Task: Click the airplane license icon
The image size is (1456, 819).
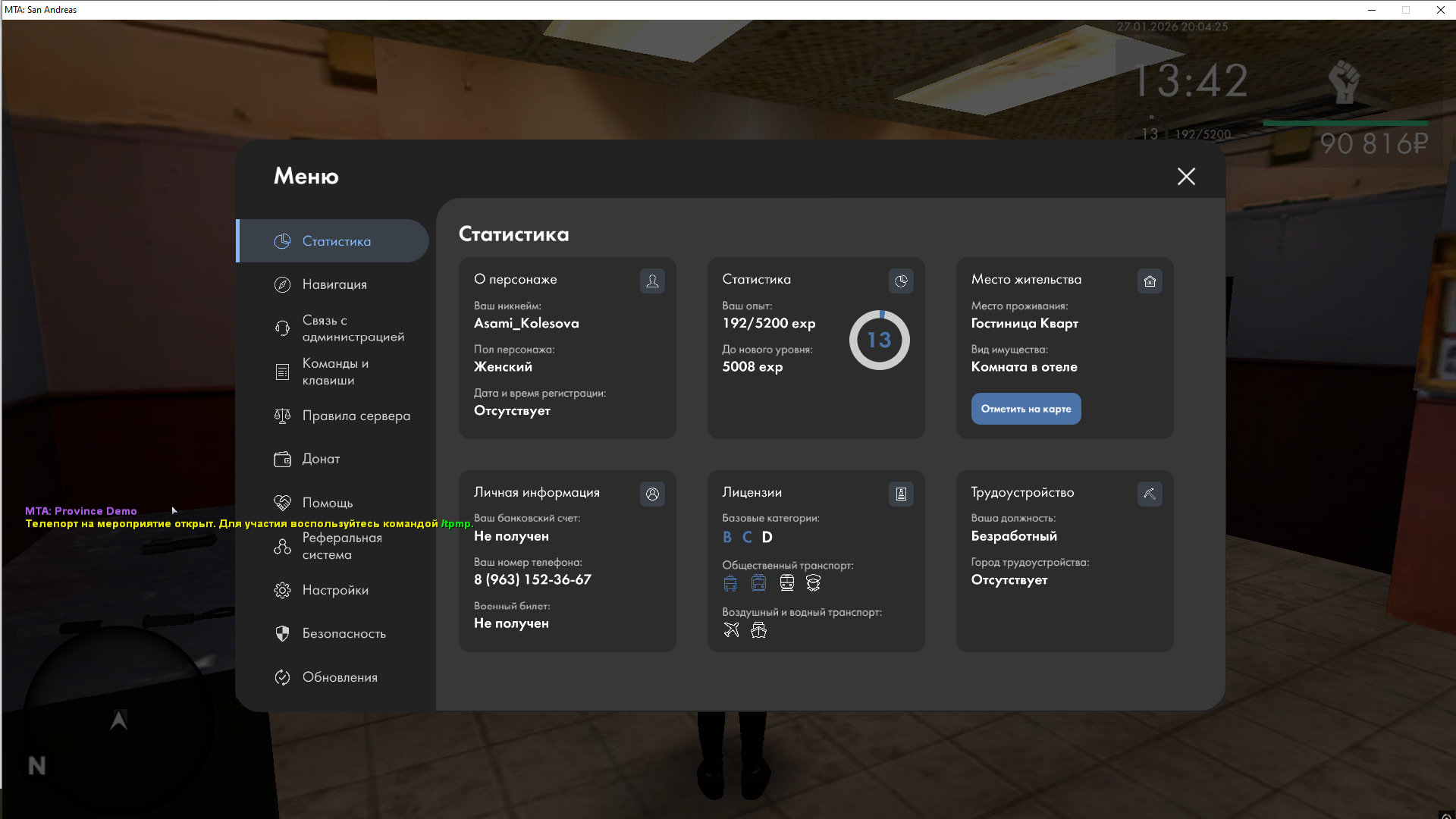Action: (731, 629)
